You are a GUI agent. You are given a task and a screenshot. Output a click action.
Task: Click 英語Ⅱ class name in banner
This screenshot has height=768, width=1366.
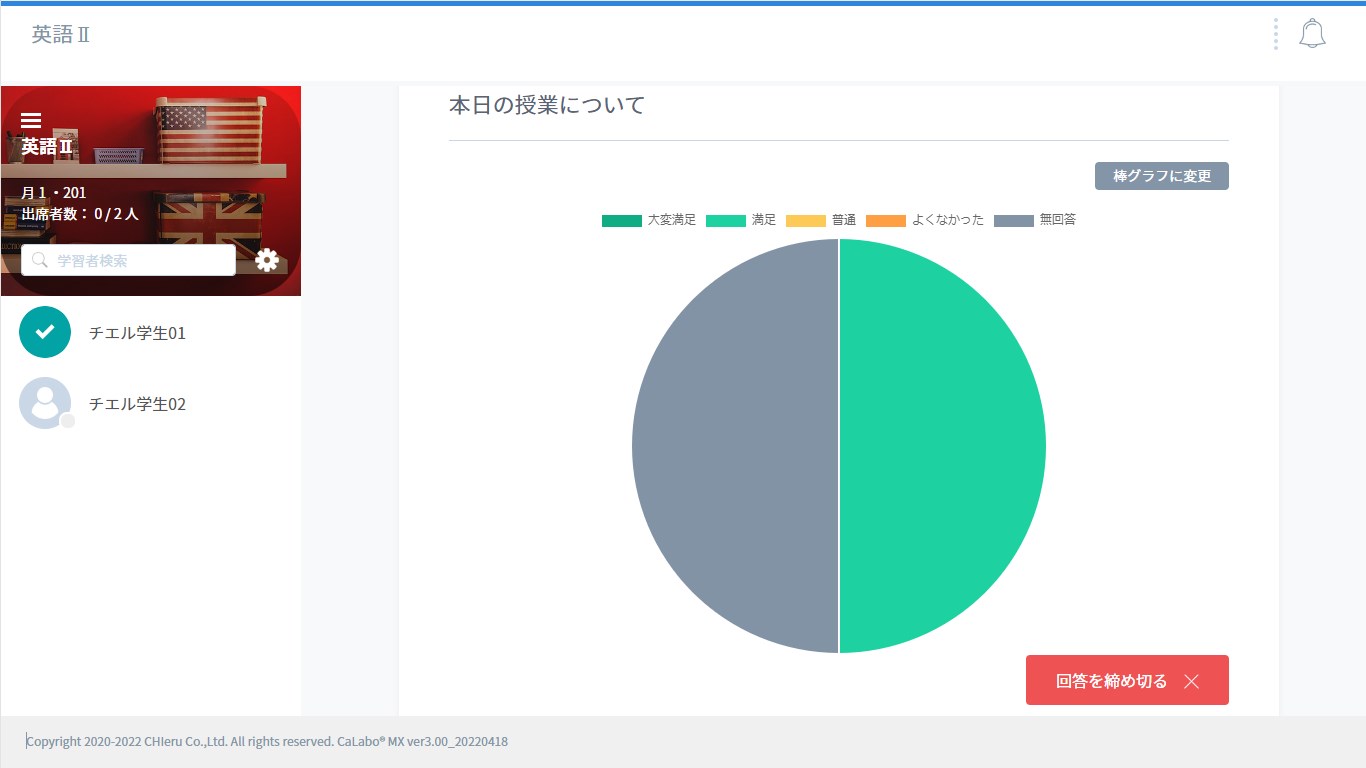[47, 146]
